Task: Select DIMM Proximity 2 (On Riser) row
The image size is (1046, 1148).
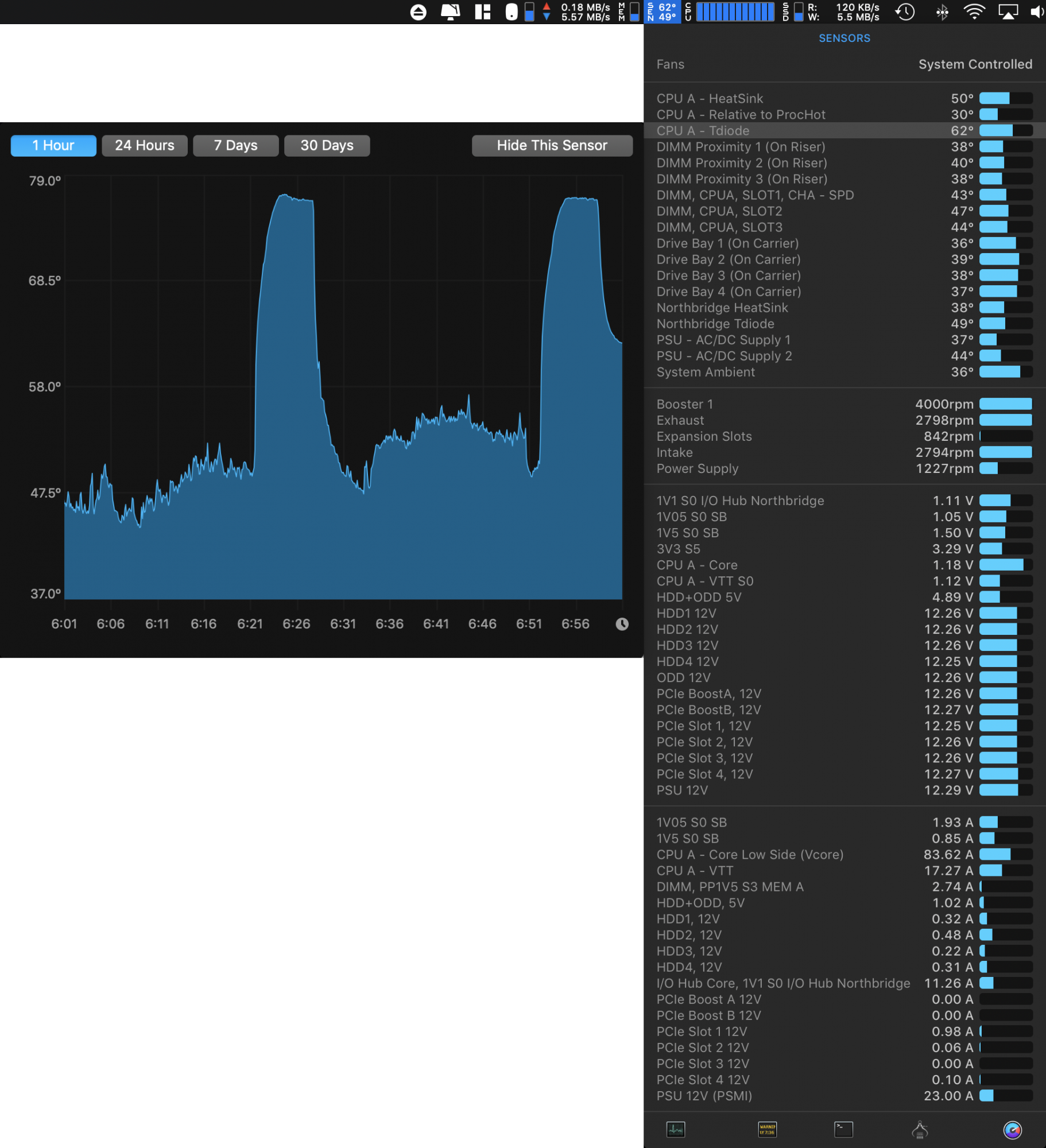Action: pyautogui.click(x=844, y=163)
